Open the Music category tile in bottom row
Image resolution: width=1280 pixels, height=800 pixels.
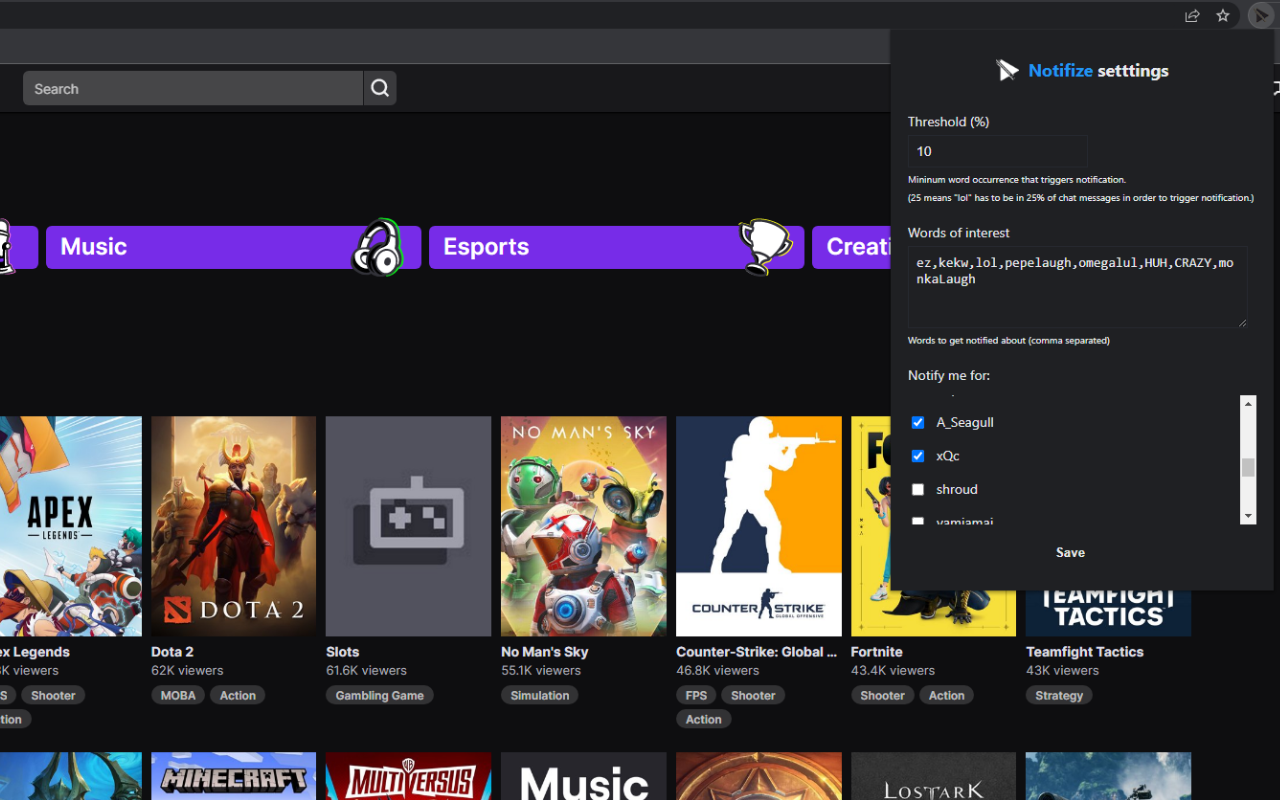click(x=583, y=776)
